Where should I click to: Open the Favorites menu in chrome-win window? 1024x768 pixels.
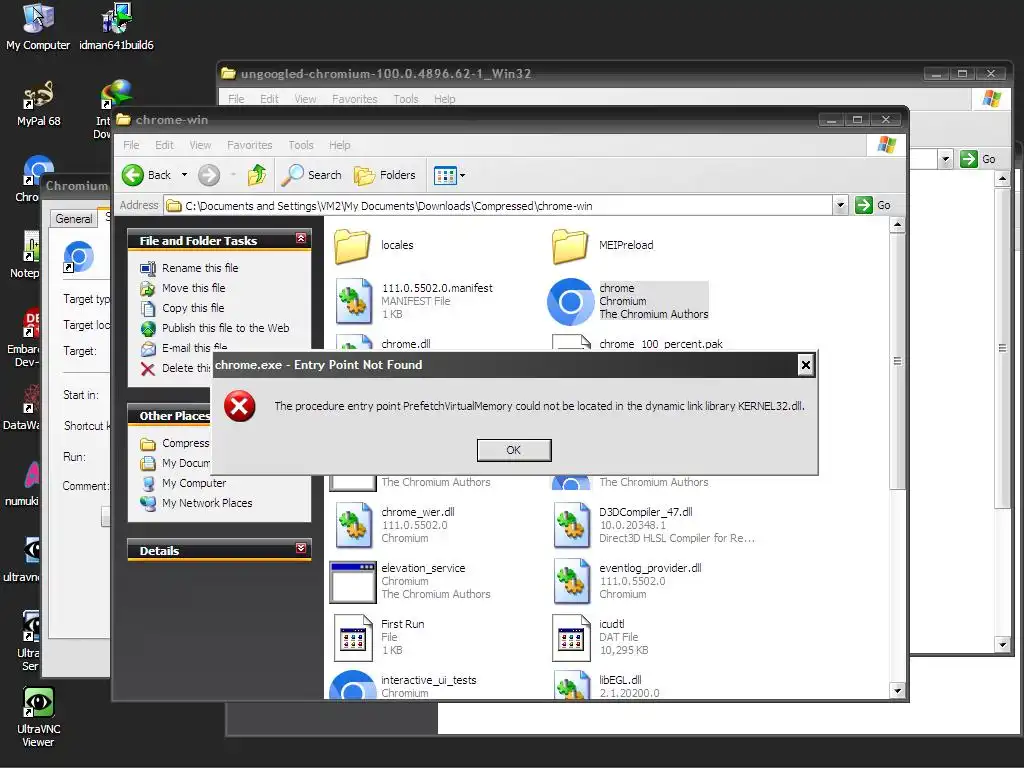point(249,145)
